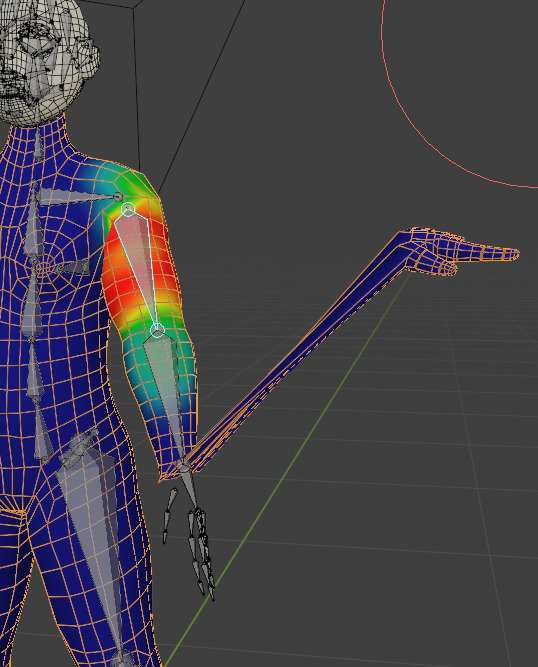
Task: Select the separate thumb bone chain
Action: [169, 516]
